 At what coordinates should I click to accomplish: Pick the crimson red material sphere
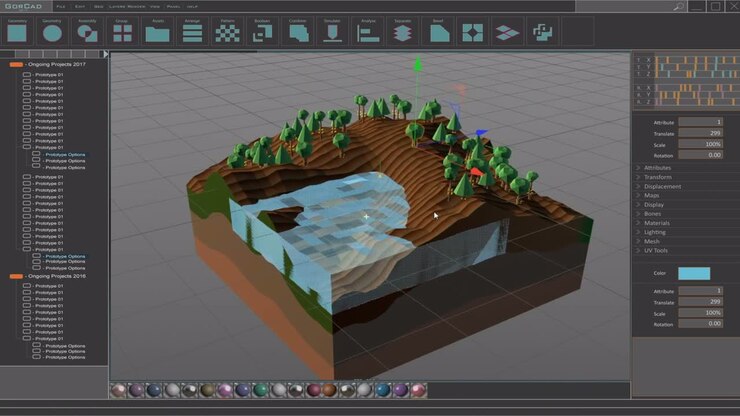[x=313, y=391]
